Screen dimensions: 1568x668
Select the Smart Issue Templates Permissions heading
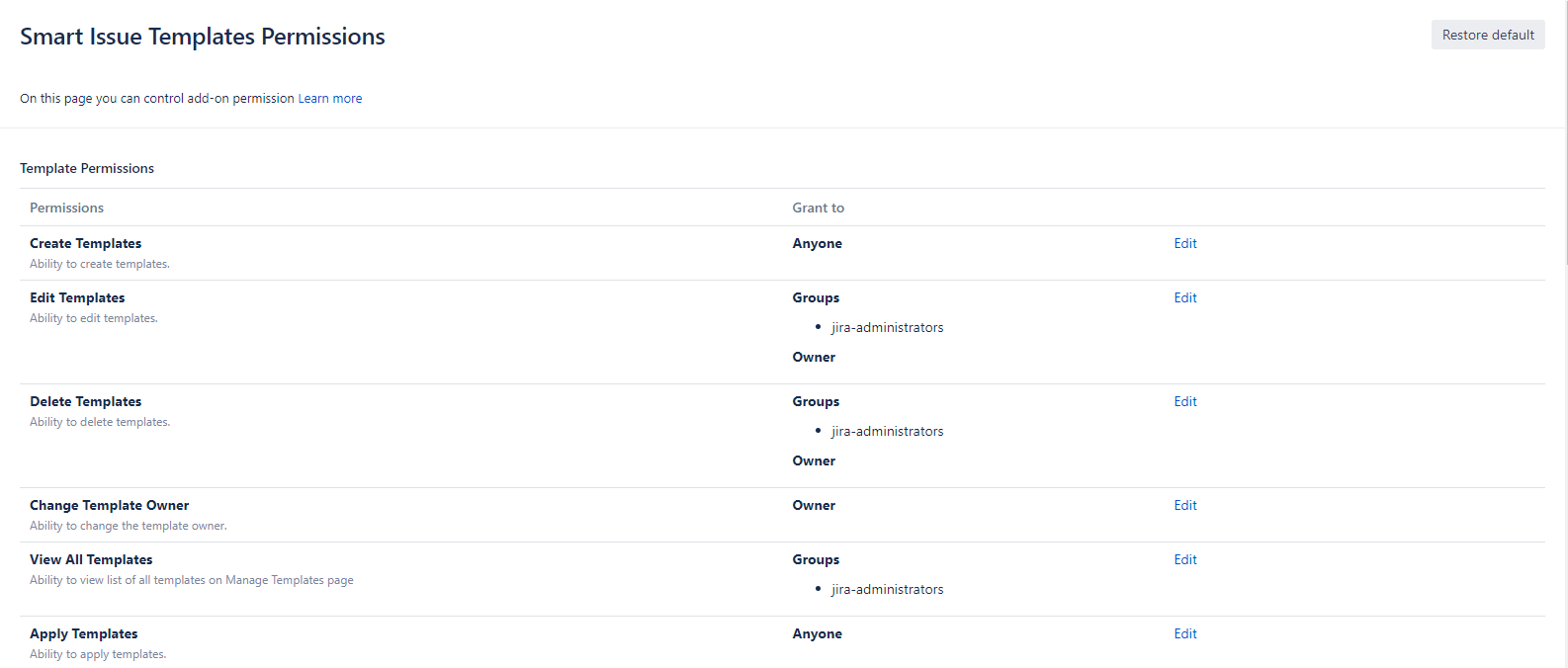coord(202,37)
